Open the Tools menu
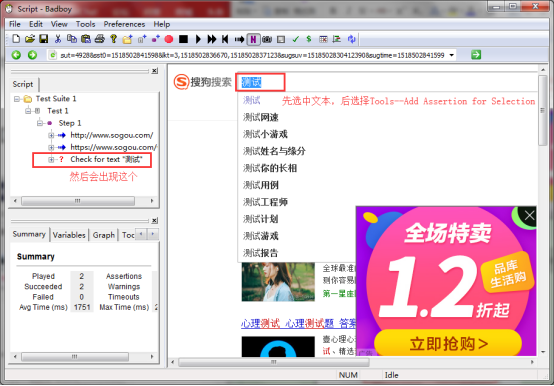Image resolution: width=554 pixels, height=386 pixels. (86, 24)
